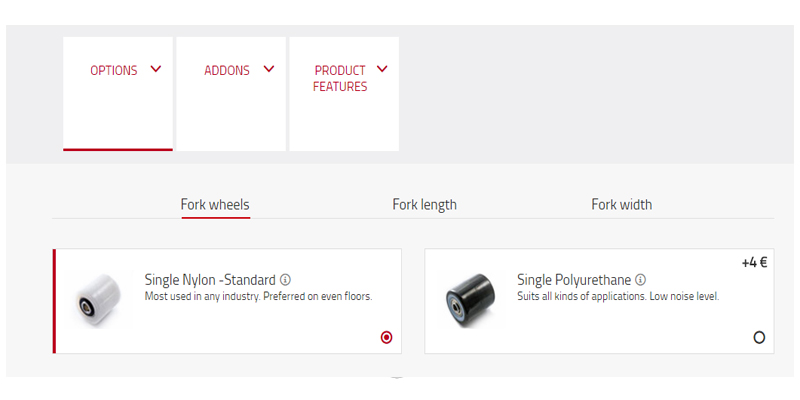Open the OPTIONS section label

click(x=113, y=71)
